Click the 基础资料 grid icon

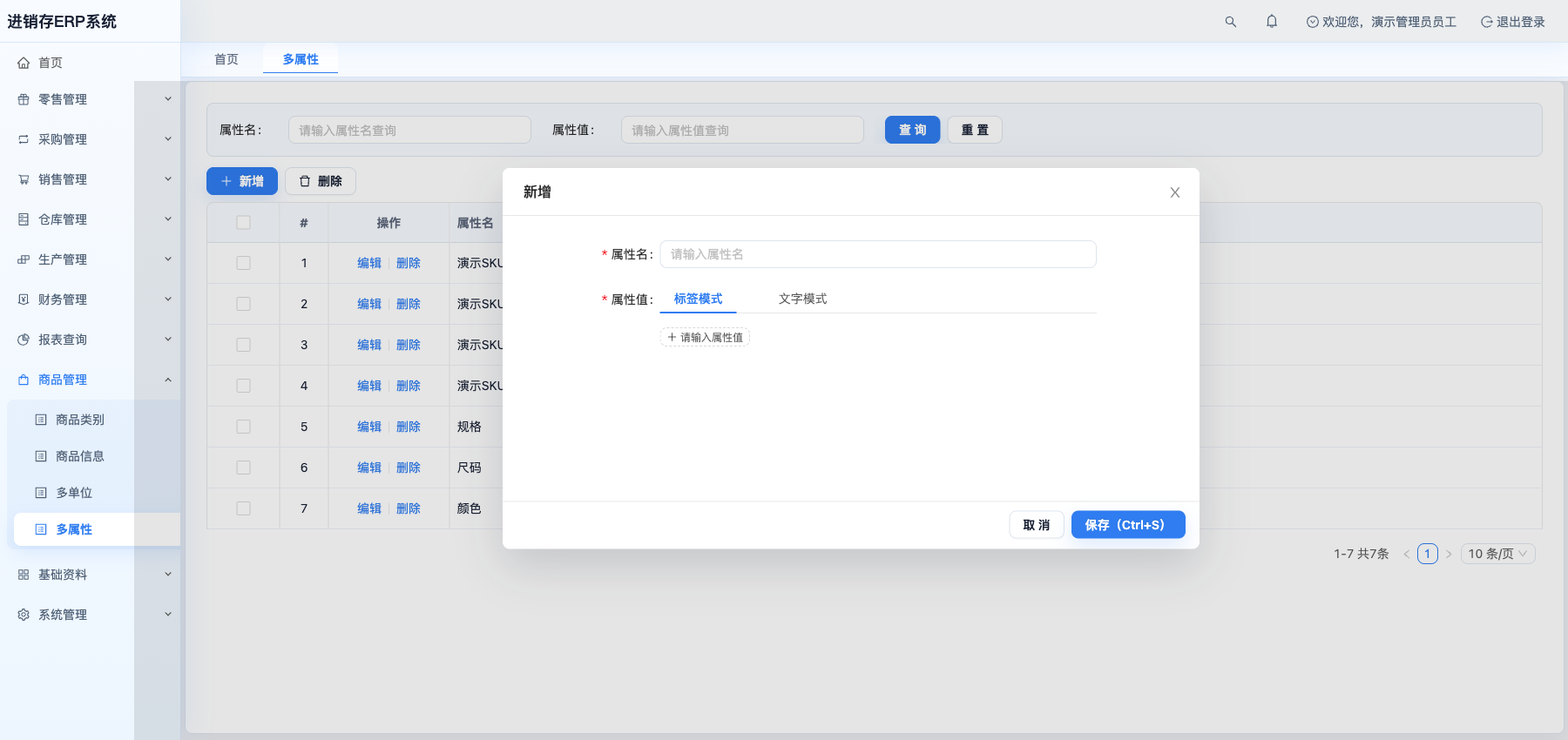tap(24, 575)
